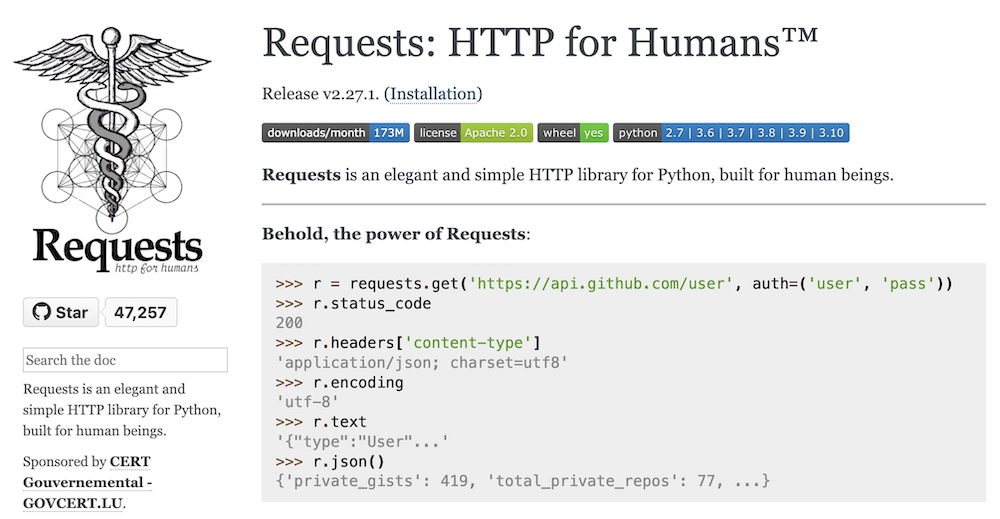Open the Installation link
The image size is (1000, 519).
pos(433,94)
